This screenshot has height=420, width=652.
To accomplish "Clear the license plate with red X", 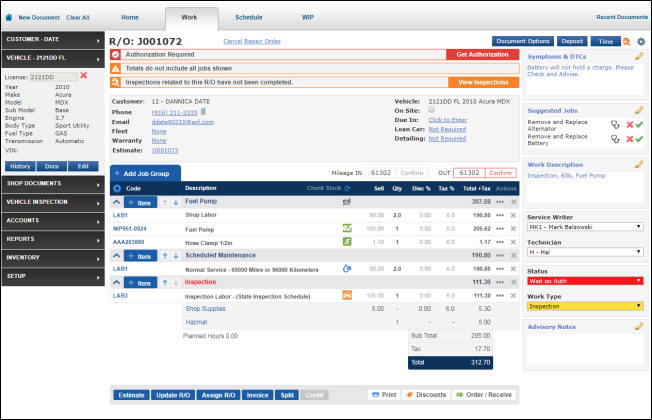I will 84,75.
